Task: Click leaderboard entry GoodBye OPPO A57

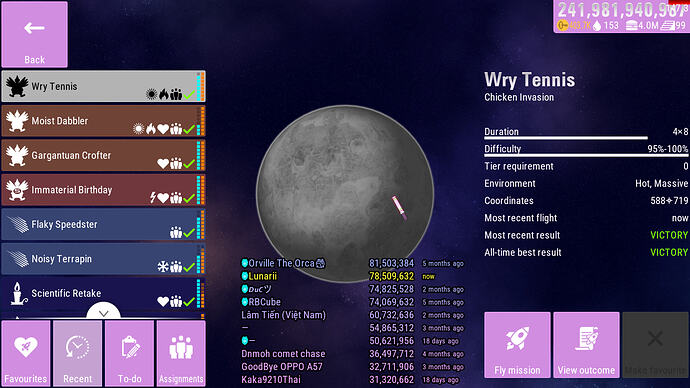Action: point(282,366)
